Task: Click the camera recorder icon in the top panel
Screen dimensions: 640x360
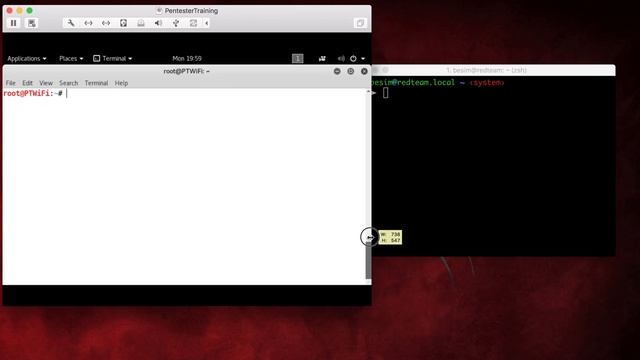Action: (x=322, y=58)
